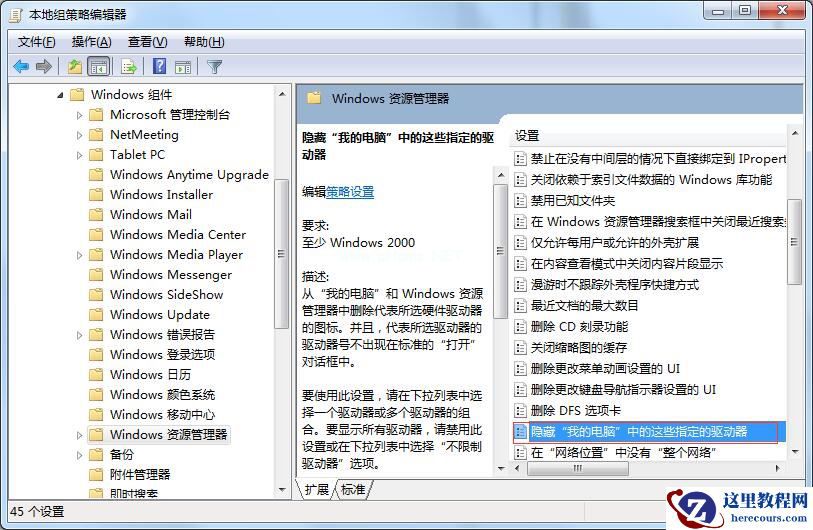The height and width of the screenshot is (530, 813).
Task: Open the 帮助(H) menu
Action: 204,42
